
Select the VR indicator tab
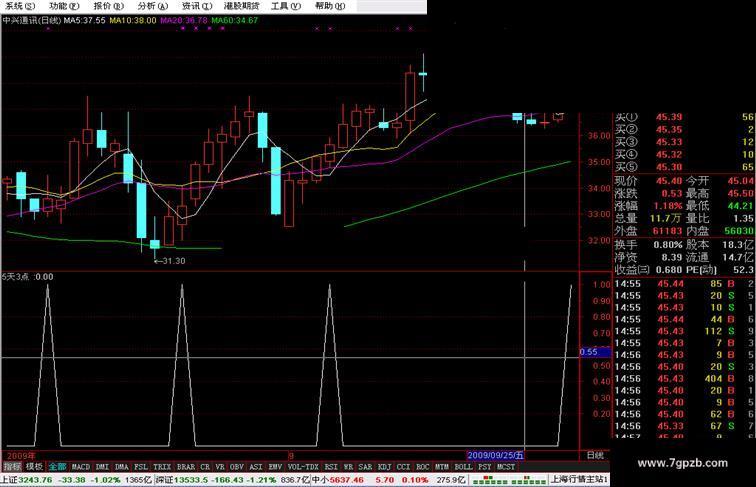[220, 467]
